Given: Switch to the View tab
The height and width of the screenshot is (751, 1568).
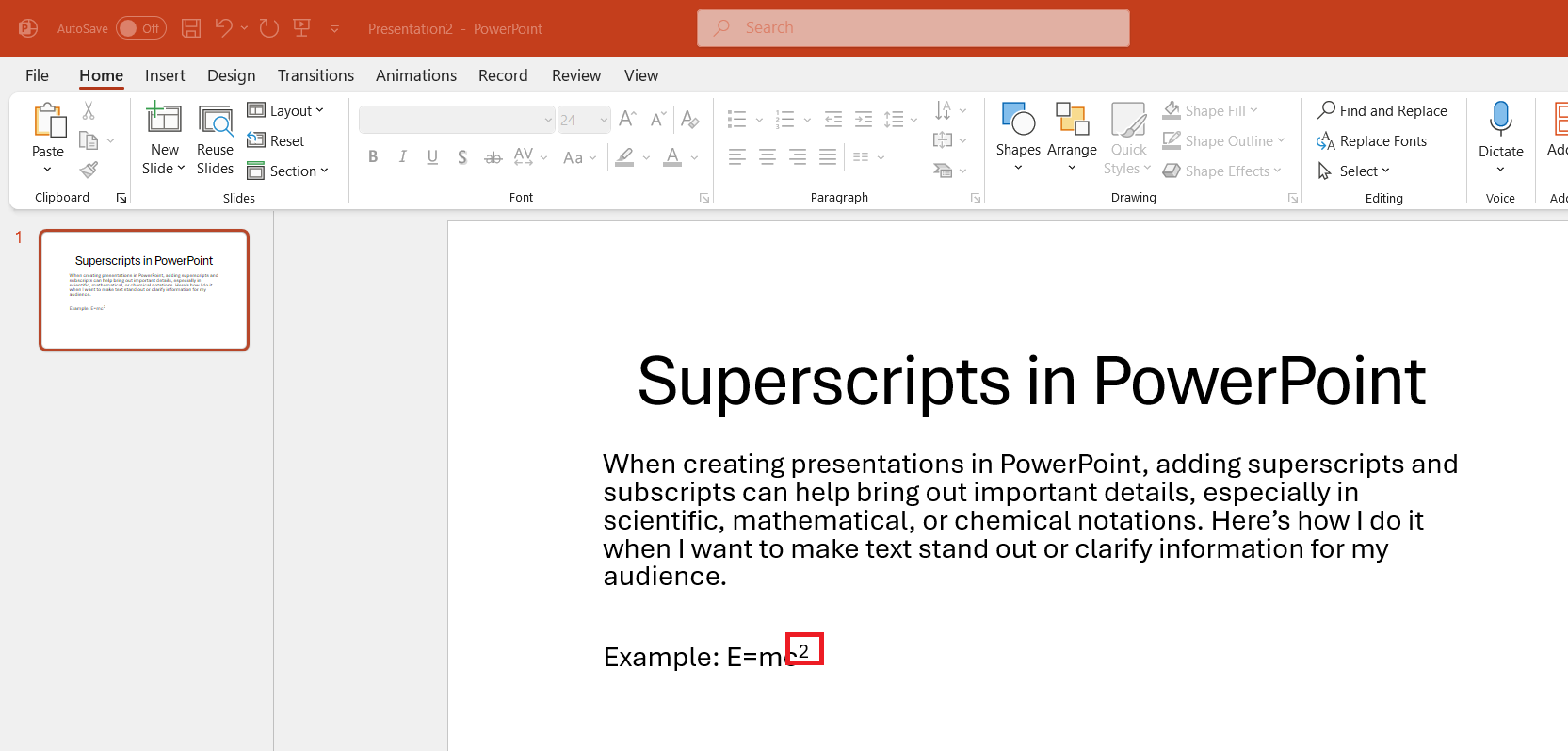Looking at the screenshot, I should (641, 75).
